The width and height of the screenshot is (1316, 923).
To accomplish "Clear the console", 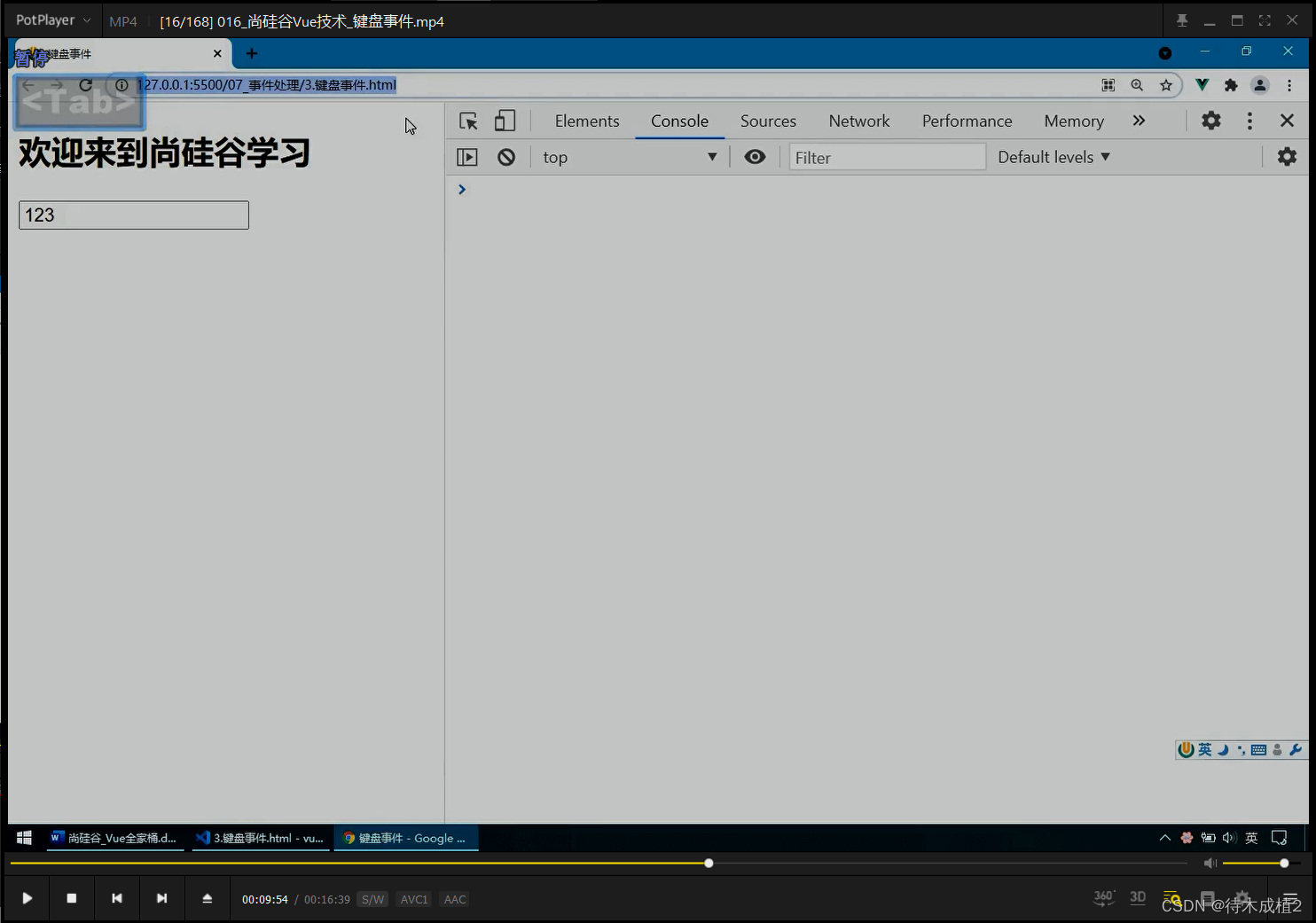I will (x=506, y=157).
